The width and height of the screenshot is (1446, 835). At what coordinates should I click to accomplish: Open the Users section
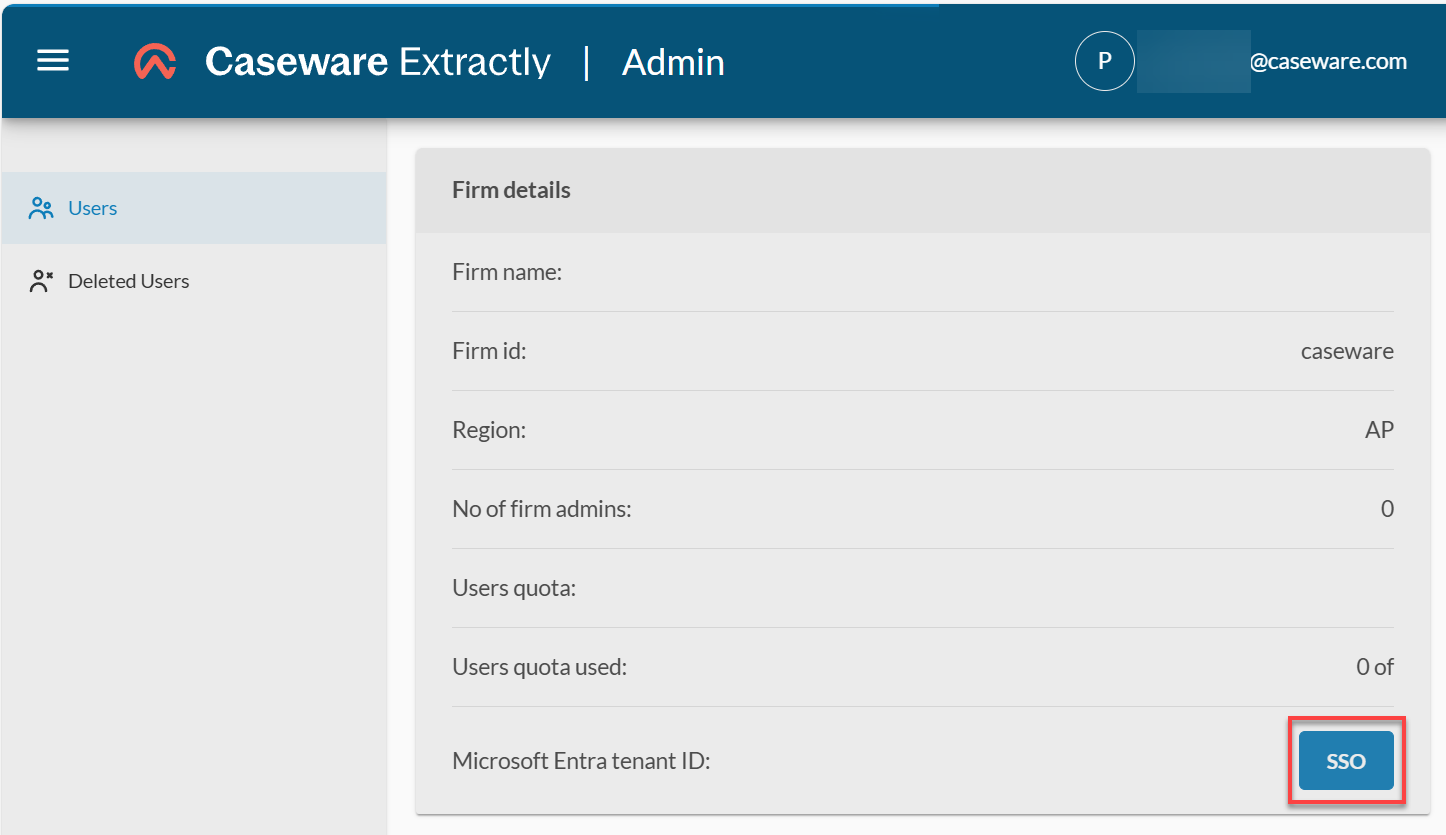(x=92, y=207)
